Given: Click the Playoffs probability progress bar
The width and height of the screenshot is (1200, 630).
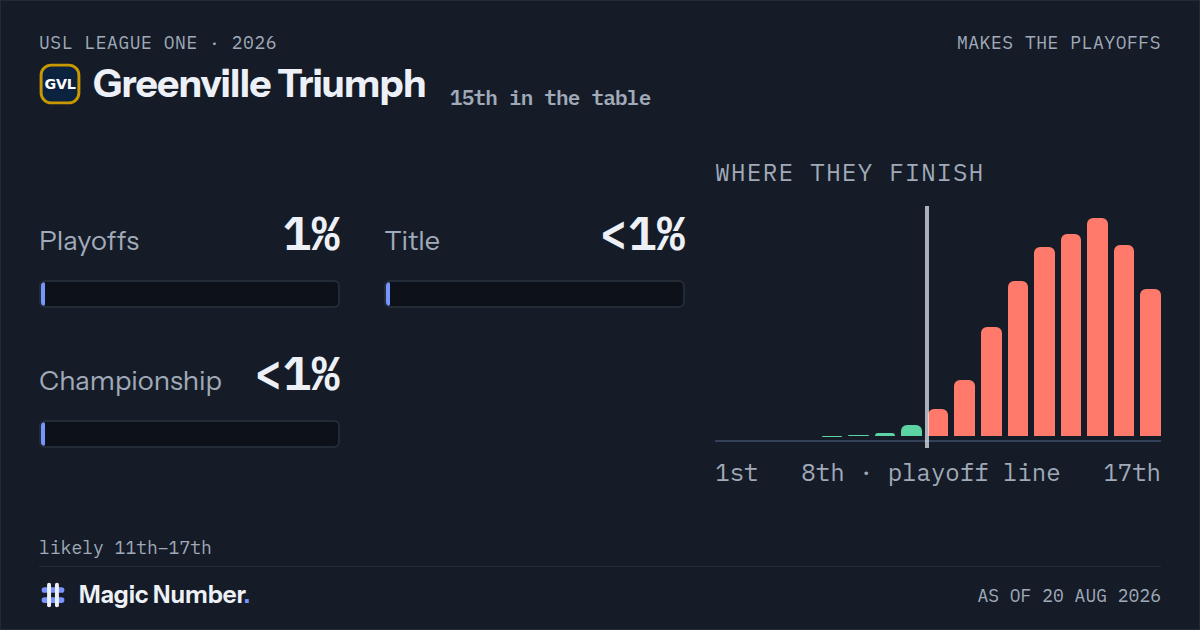Looking at the screenshot, I should [x=190, y=294].
